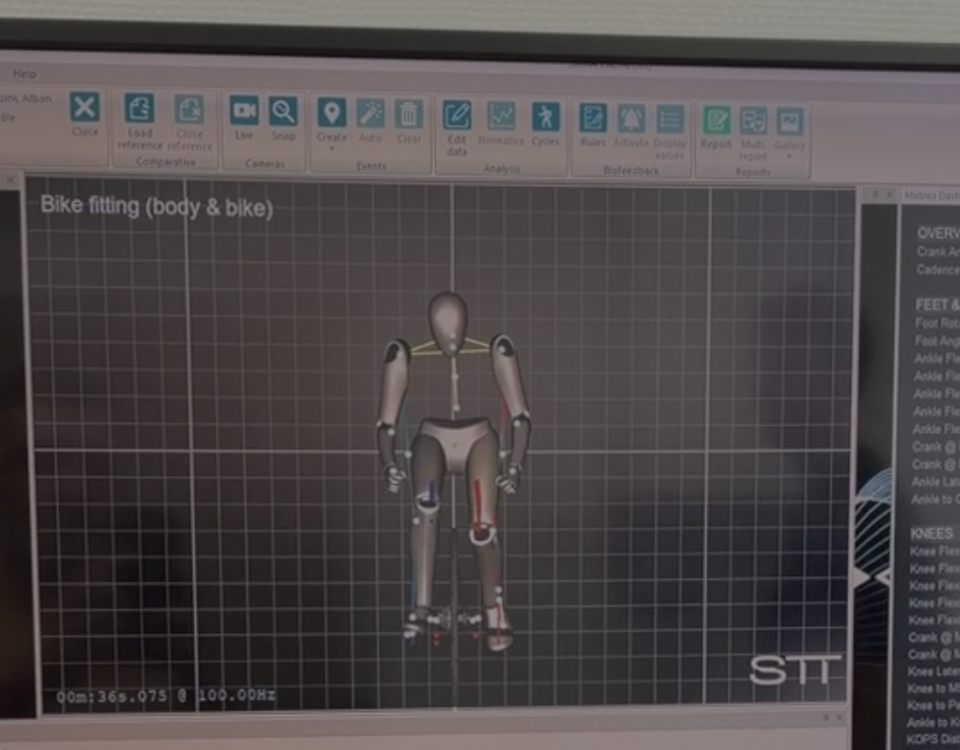Click the 3D mannequin model in viewport
The image size is (960, 750).
coord(454,470)
